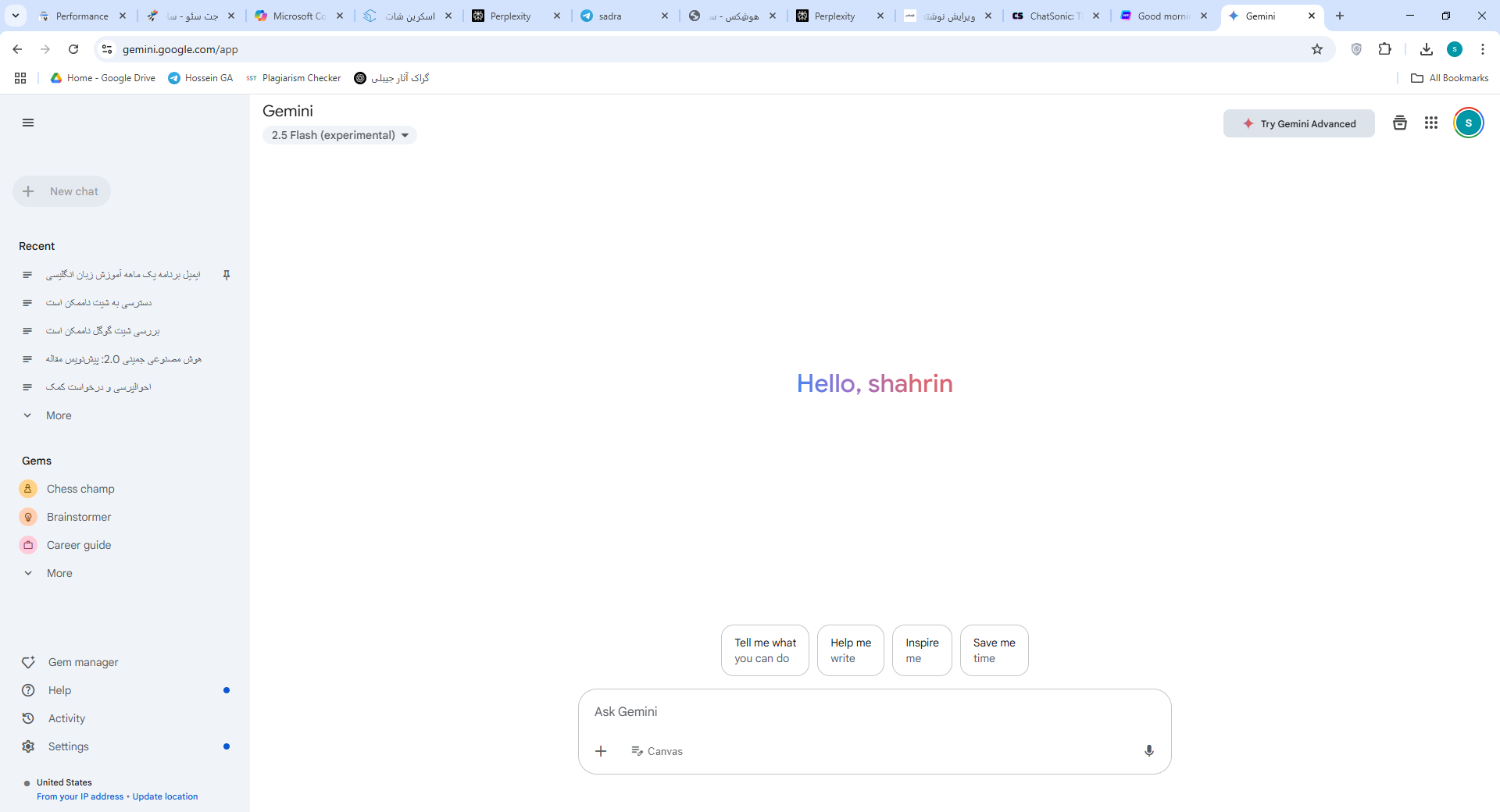Open Chrome three-dot menu
This screenshot has width=1500, height=812.
pyautogui.click(x=1483, y=49)
